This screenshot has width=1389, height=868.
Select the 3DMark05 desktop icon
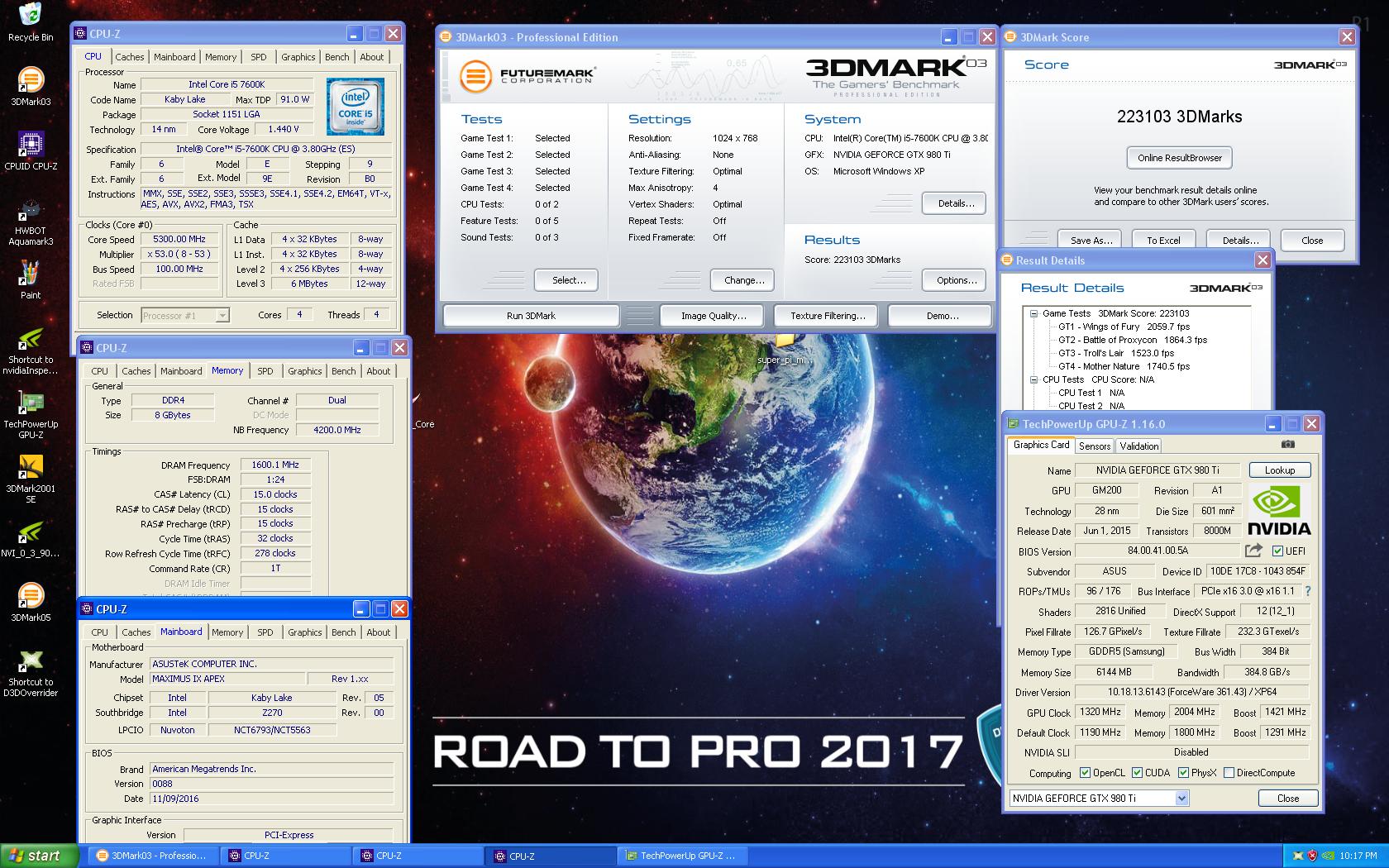pos(31,602)
